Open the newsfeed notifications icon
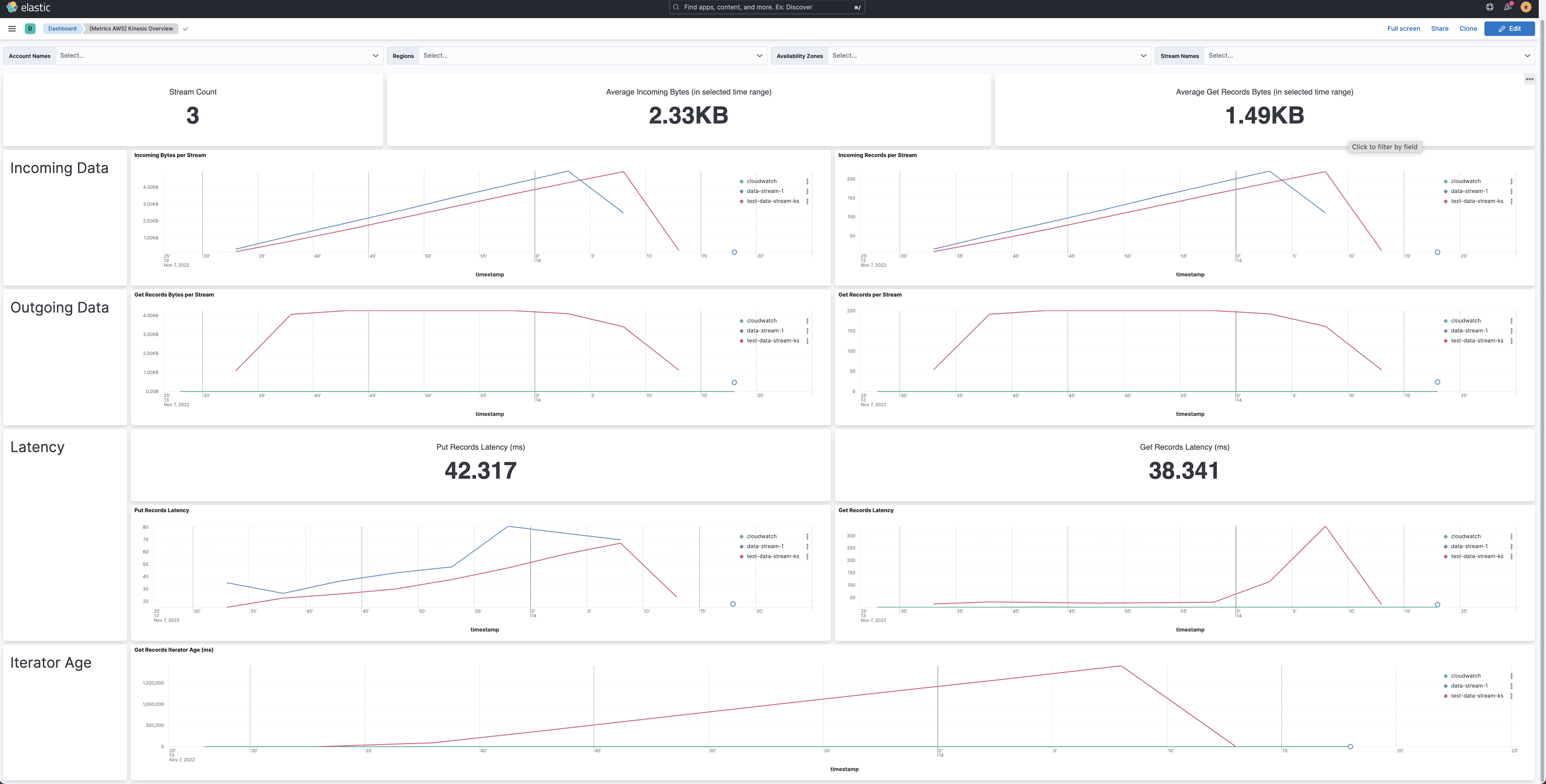 (1508, 7)
